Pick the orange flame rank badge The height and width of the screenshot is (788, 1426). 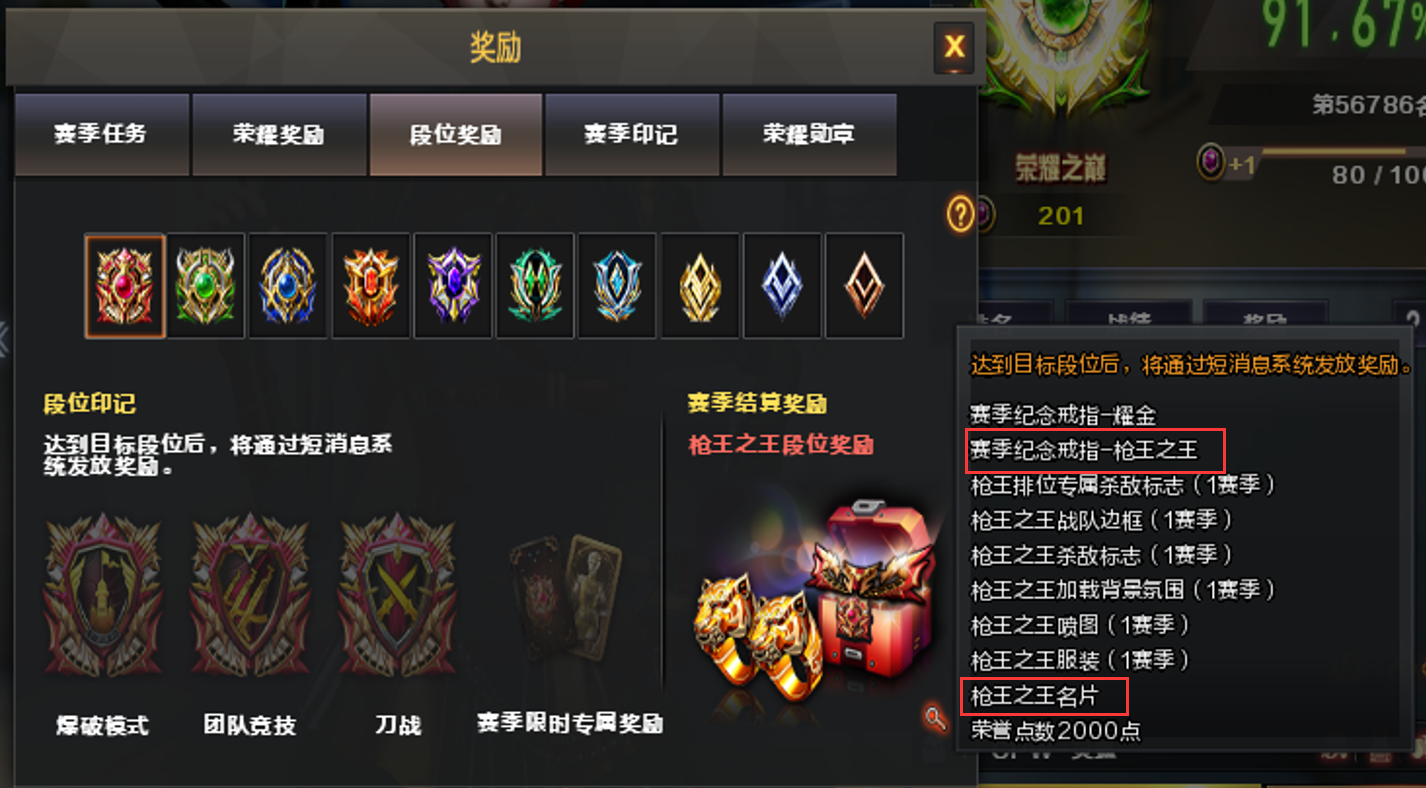pos(371,286)
